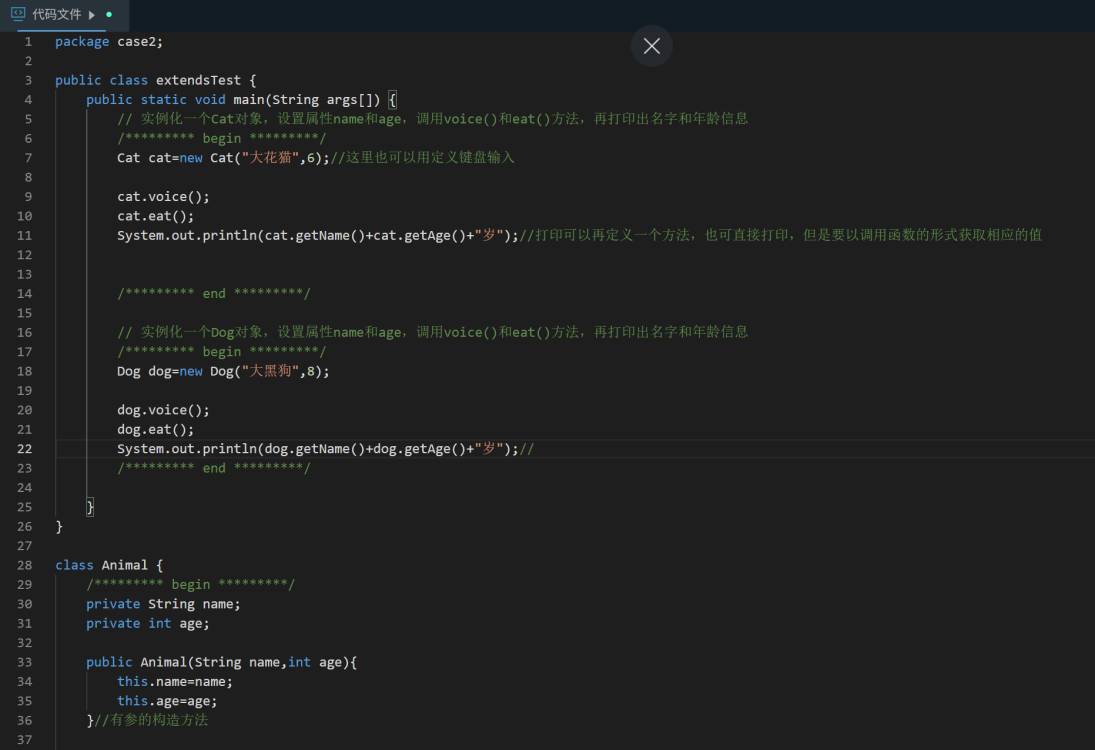Click the closing brace of main on line 25
This screenshot has width=1095, height=750.
pos(89,507)
